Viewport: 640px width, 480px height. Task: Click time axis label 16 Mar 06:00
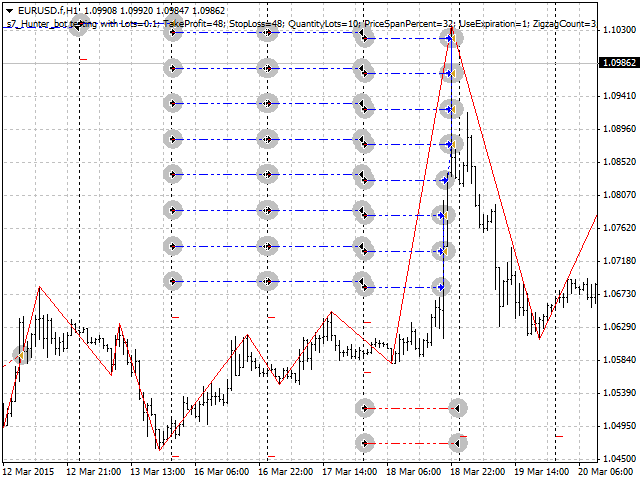coord(222,472)
